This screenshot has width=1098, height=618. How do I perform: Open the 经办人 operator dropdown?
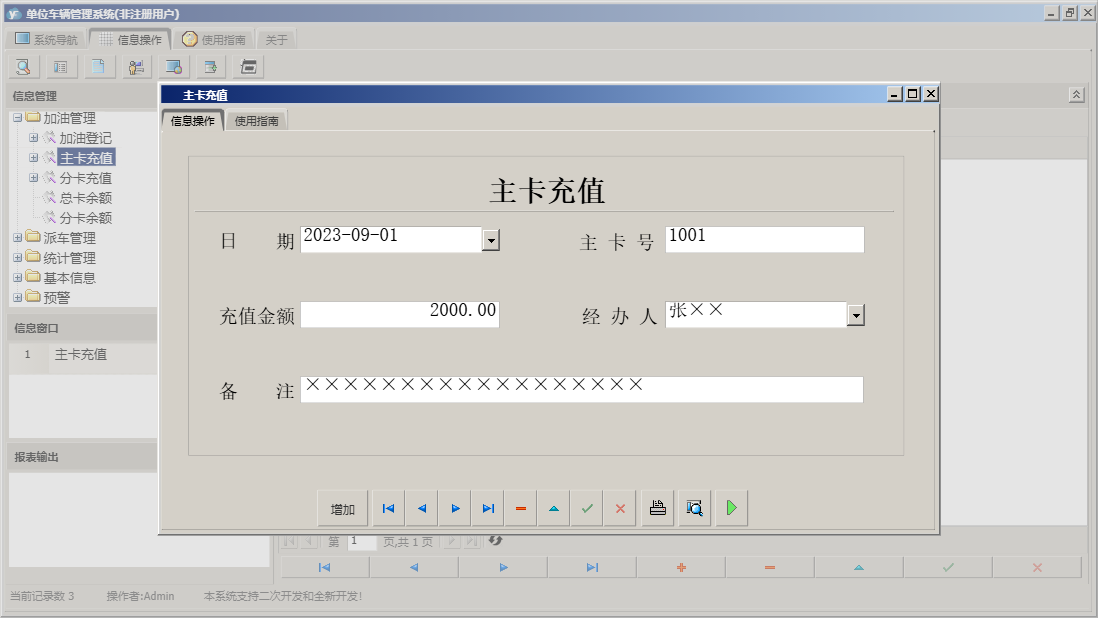pyautogui.click(x=855, y=314)
